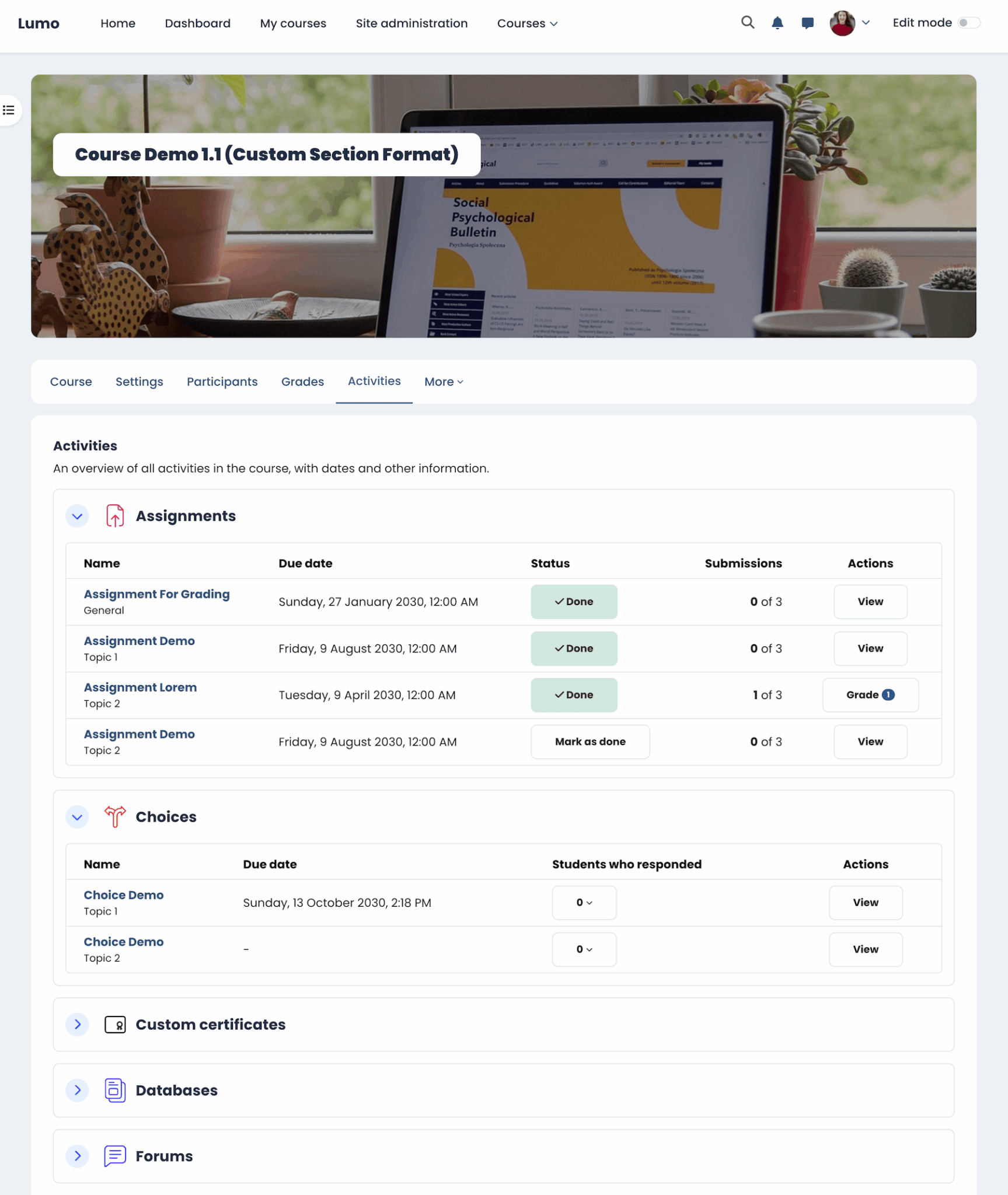Viewport: 1008px width, 1195px height.
Task: Grade Assignment Lorem submissions
Action: 870,694
